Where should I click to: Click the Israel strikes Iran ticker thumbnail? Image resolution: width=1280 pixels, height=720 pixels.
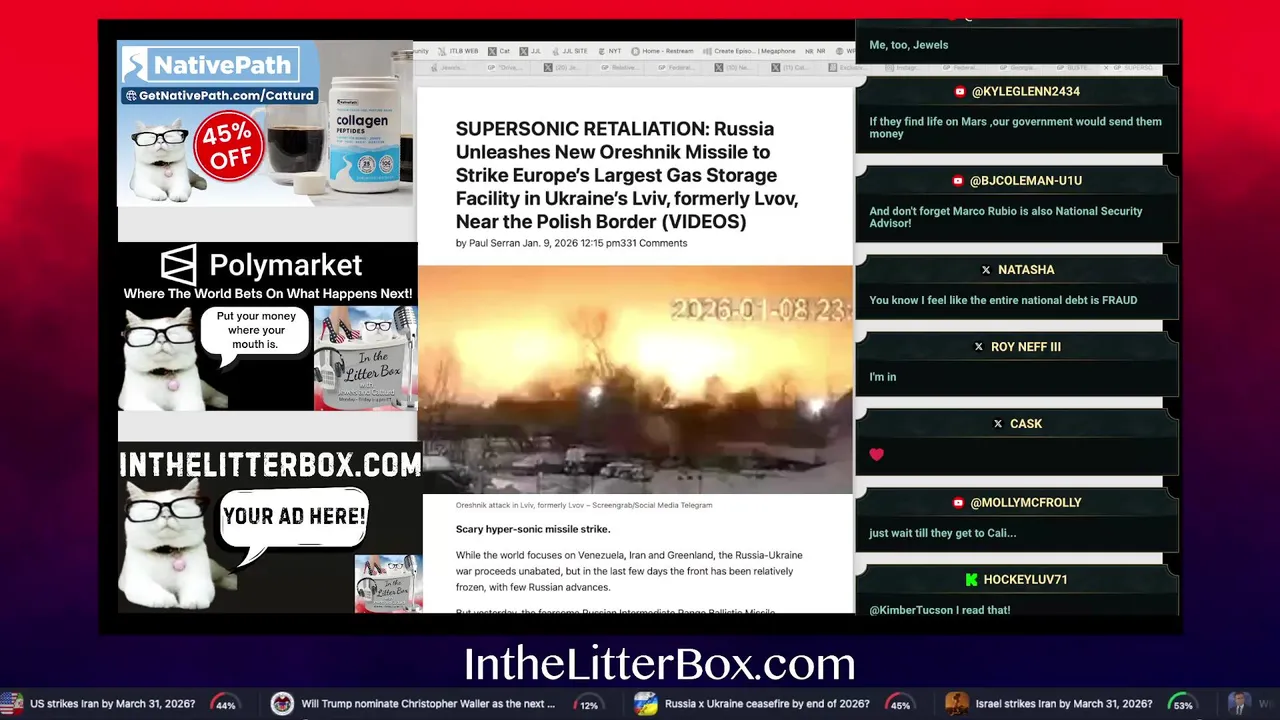click(957, 704)
